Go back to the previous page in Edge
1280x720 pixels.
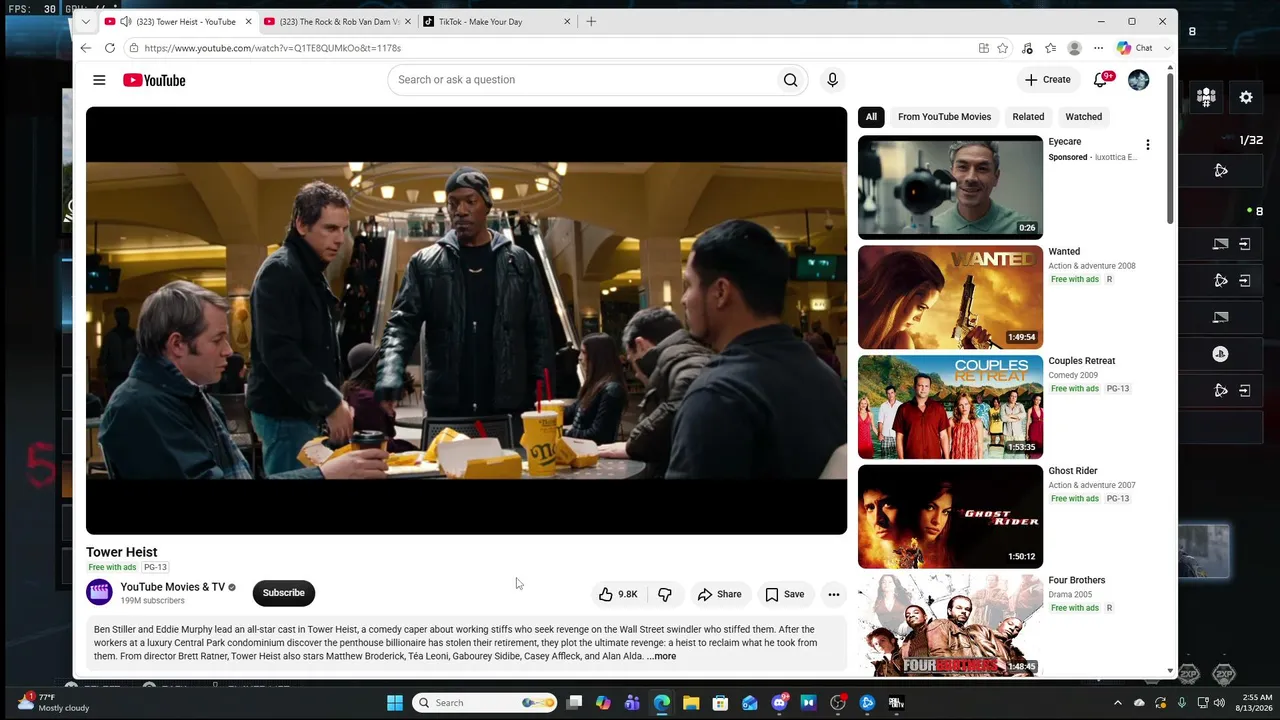86,48
